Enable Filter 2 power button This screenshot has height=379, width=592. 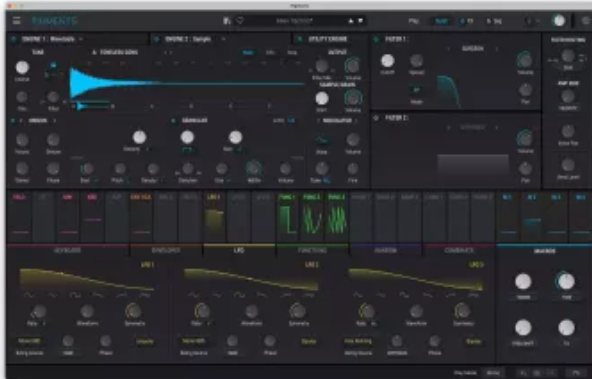pyautogui.click(x=376, y=118)
